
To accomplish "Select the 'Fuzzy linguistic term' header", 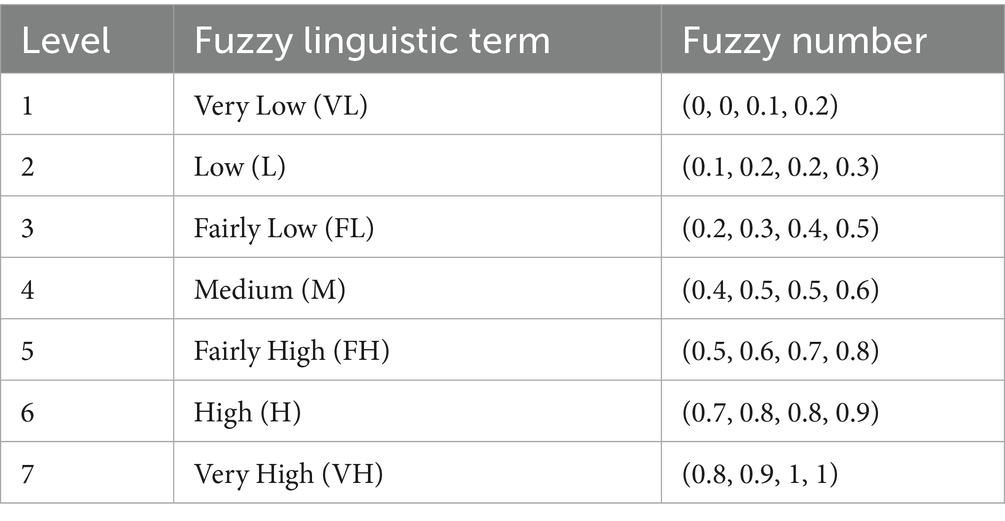I will 372,40.
